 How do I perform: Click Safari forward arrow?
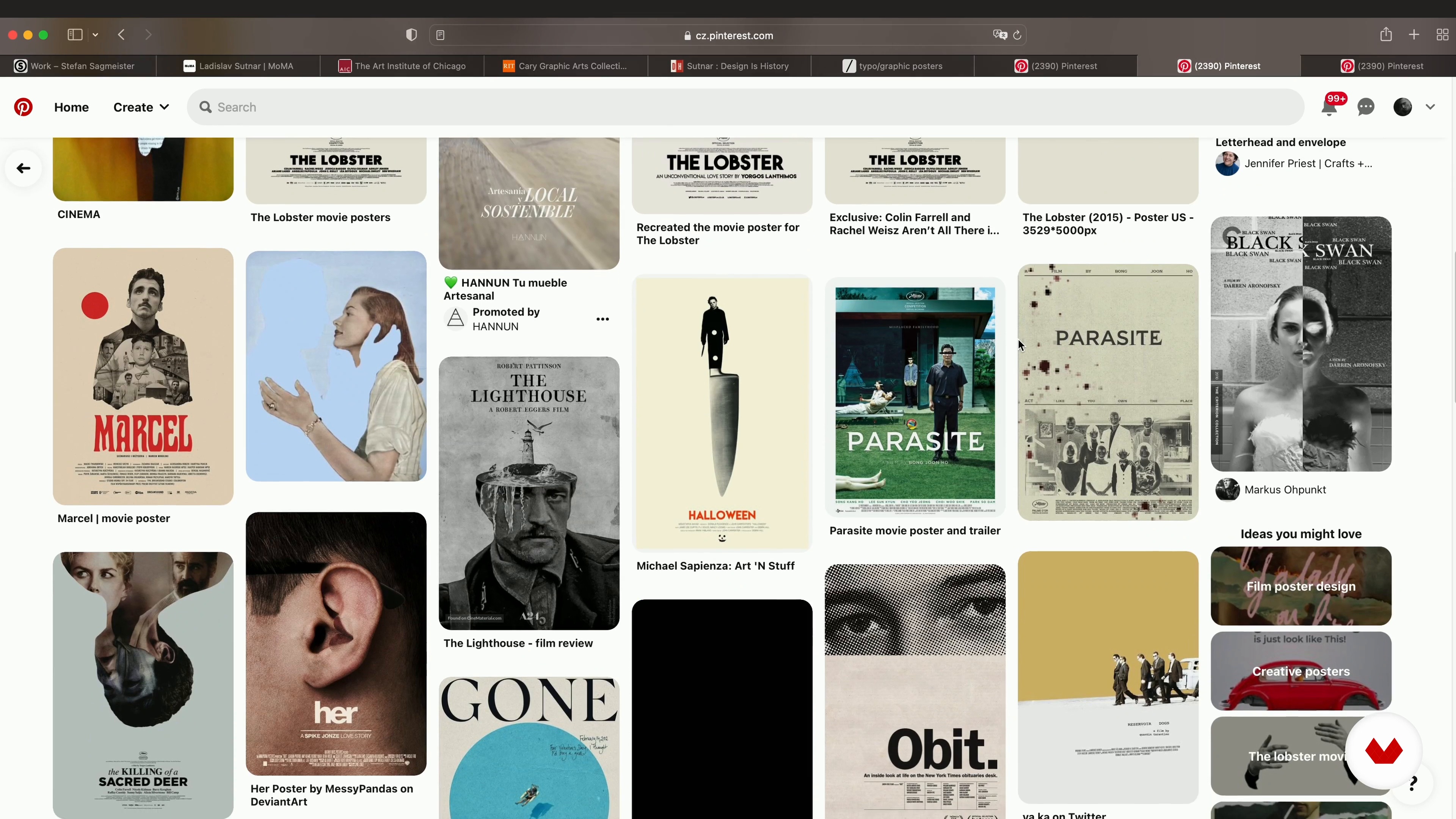148,35
